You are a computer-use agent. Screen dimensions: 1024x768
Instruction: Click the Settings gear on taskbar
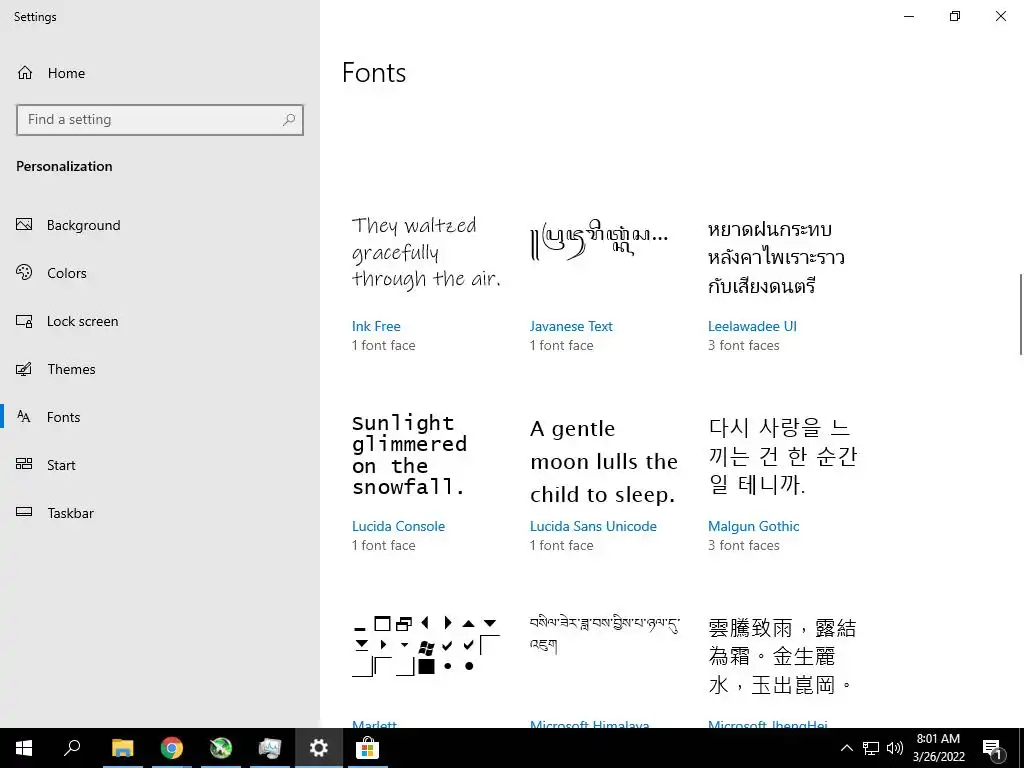pyautogui.click(x=319, y=748)
